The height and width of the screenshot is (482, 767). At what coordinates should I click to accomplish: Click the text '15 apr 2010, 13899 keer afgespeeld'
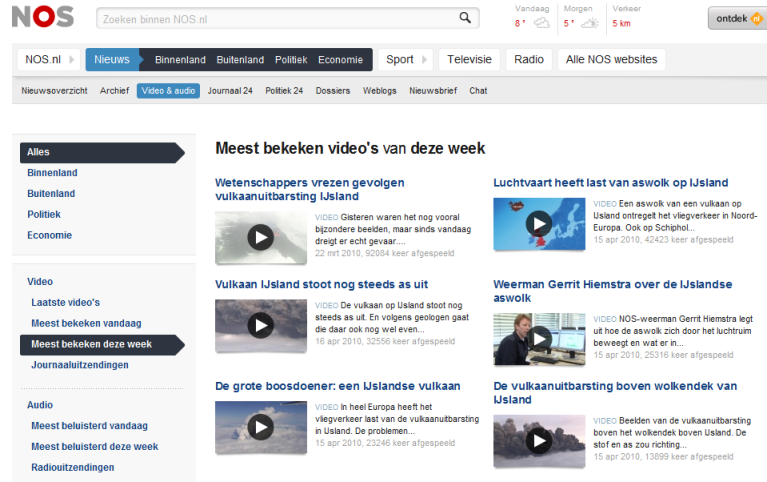pos(663,457)
